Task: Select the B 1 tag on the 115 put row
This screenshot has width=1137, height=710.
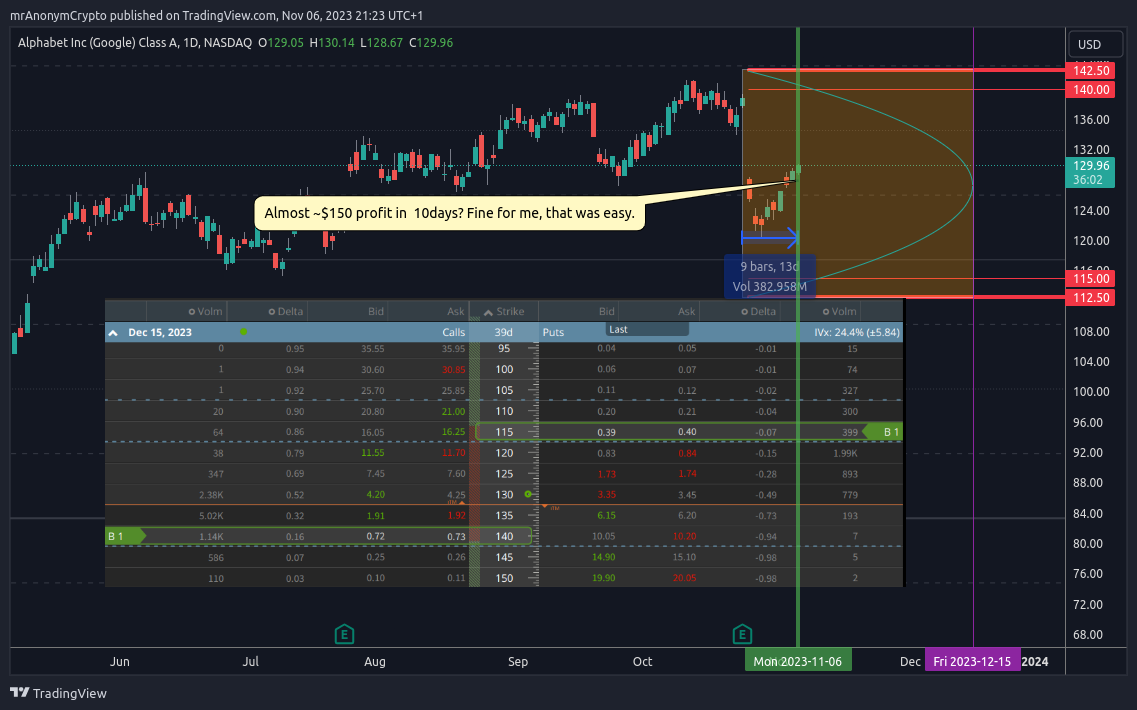Action: 883,432
